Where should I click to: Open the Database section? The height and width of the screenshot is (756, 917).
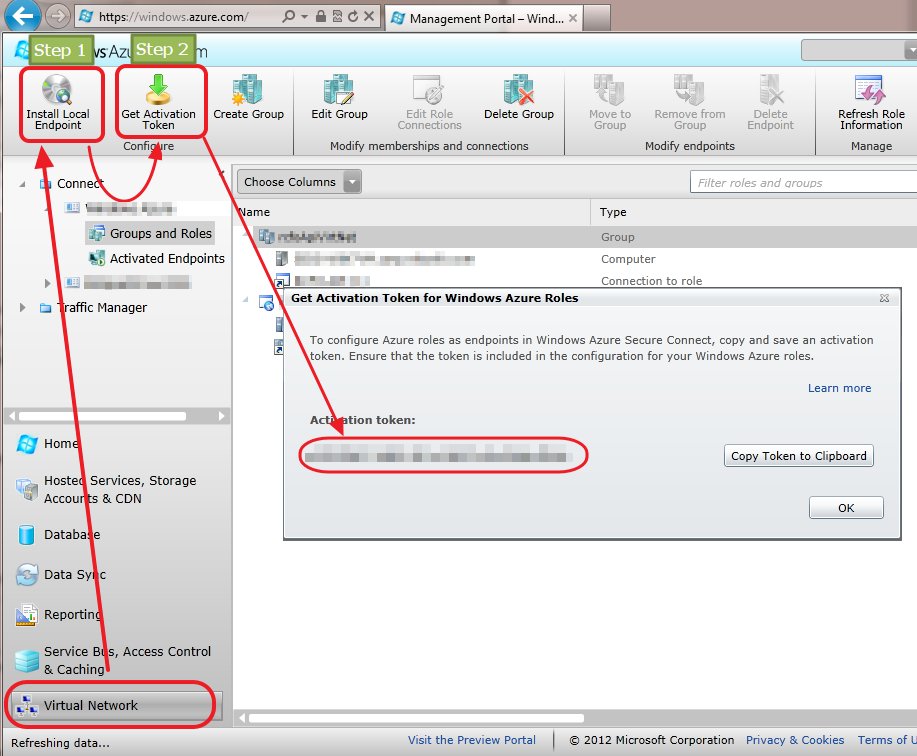tap(58, 534)
